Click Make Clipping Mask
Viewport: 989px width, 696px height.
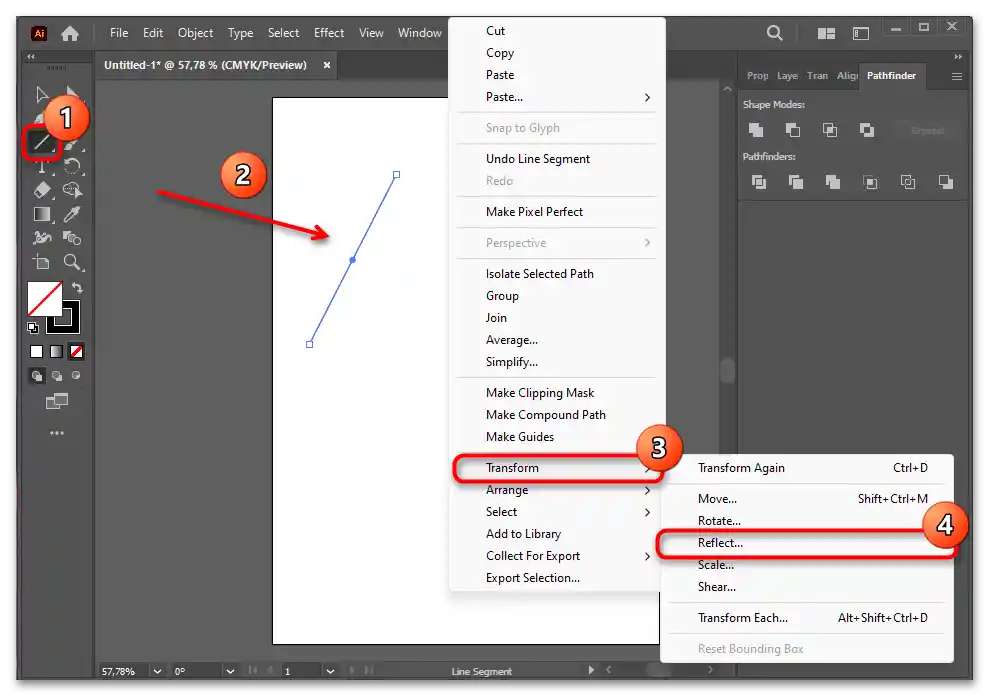539,393
